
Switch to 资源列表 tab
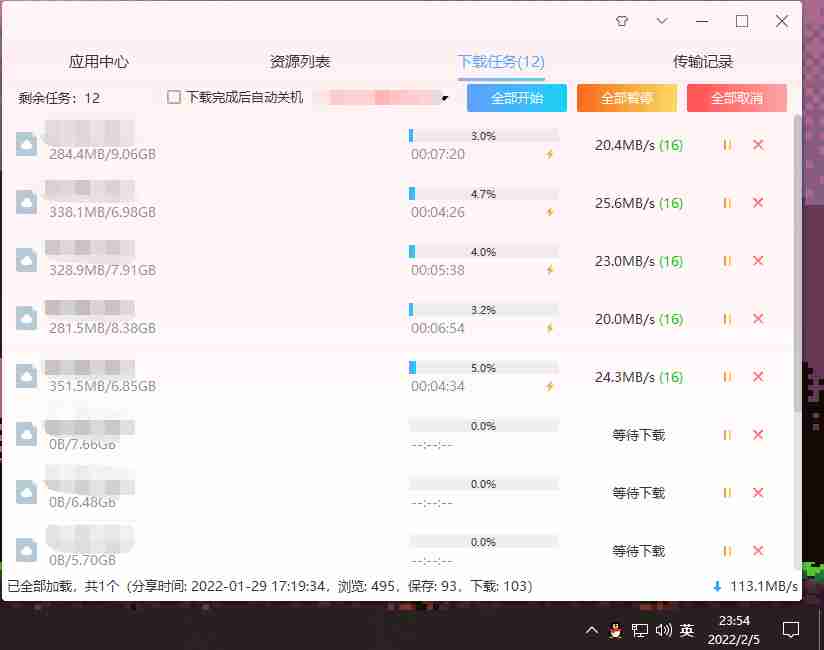point(300,61)
